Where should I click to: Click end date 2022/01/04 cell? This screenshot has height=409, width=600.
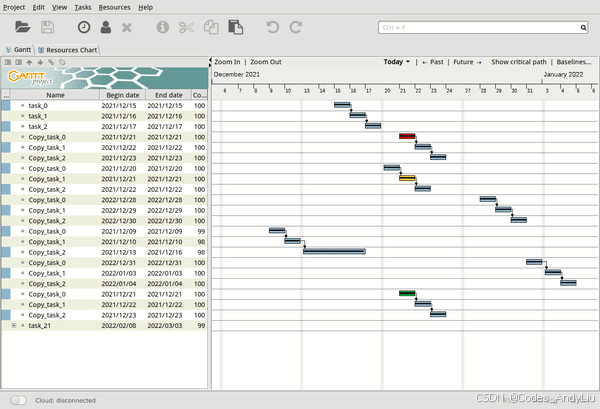165,284
